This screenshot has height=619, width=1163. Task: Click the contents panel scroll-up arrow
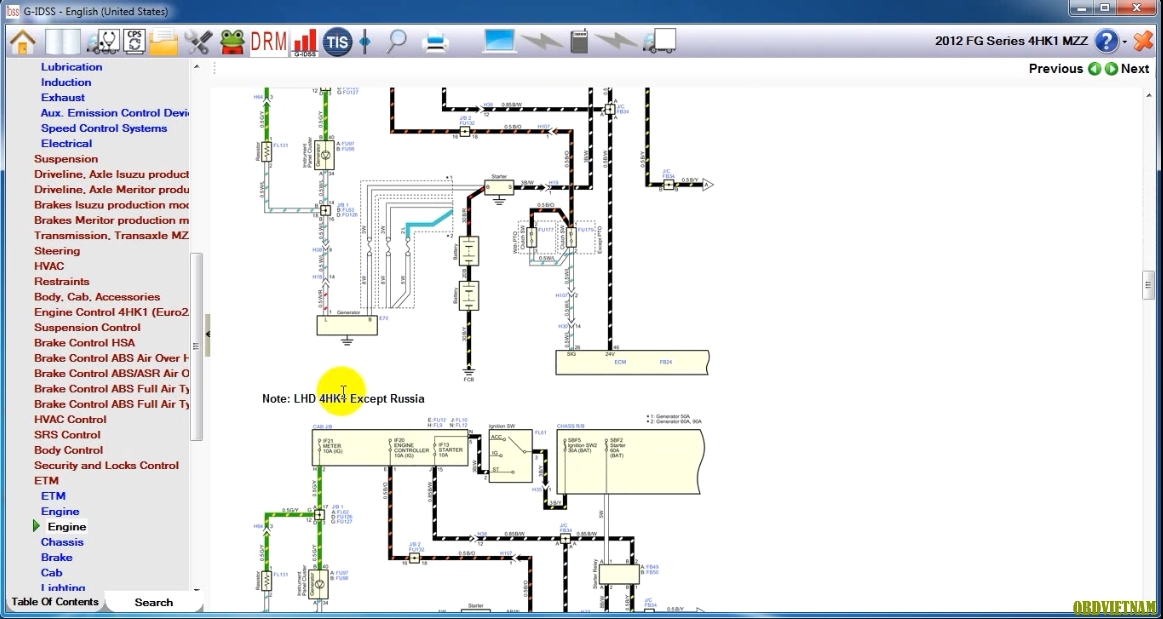coord(197,67)
